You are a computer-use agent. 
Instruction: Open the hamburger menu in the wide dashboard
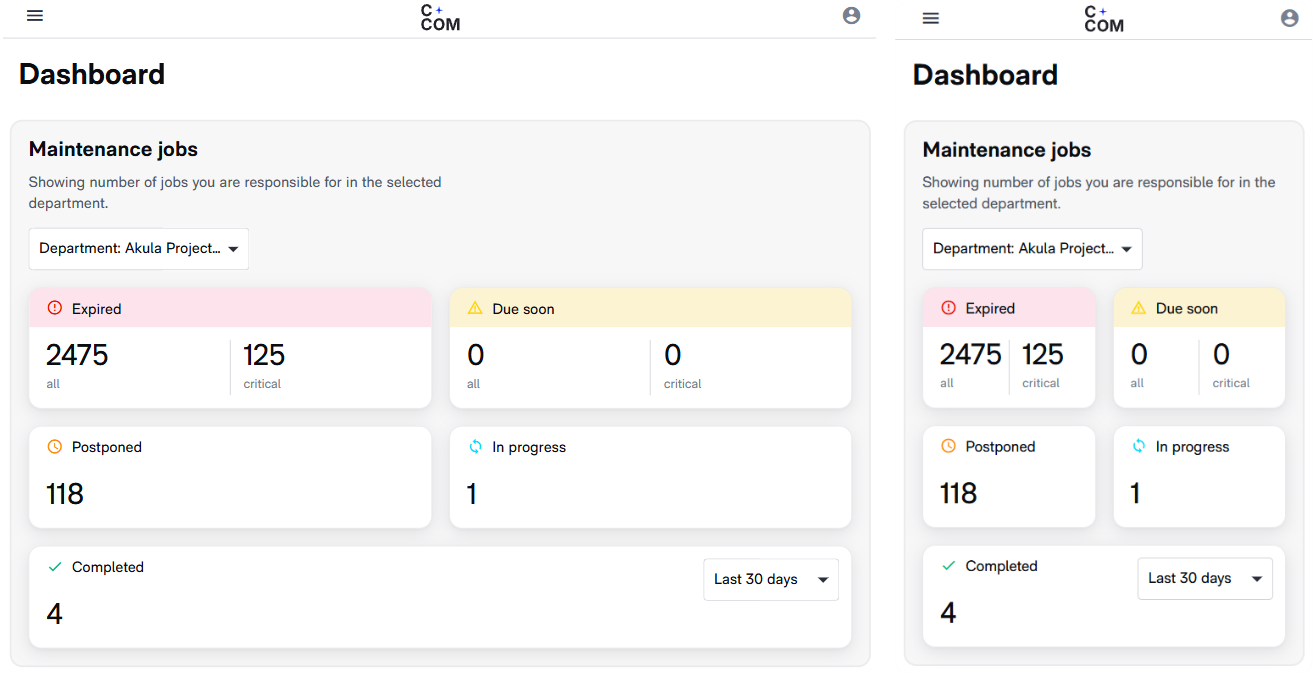35,16
